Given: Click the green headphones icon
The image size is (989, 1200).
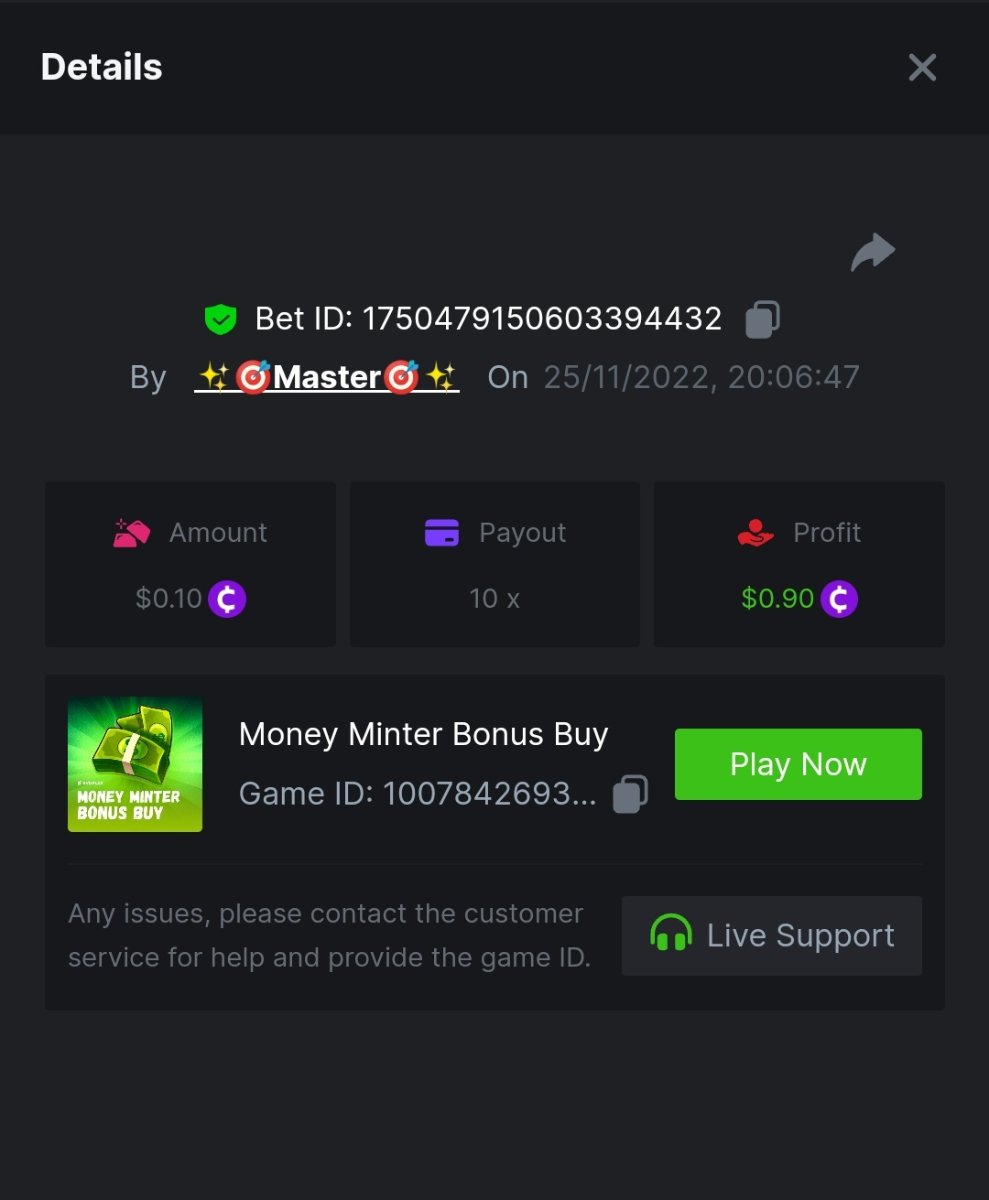Looking at the screenshot, I should coord(670,935).
